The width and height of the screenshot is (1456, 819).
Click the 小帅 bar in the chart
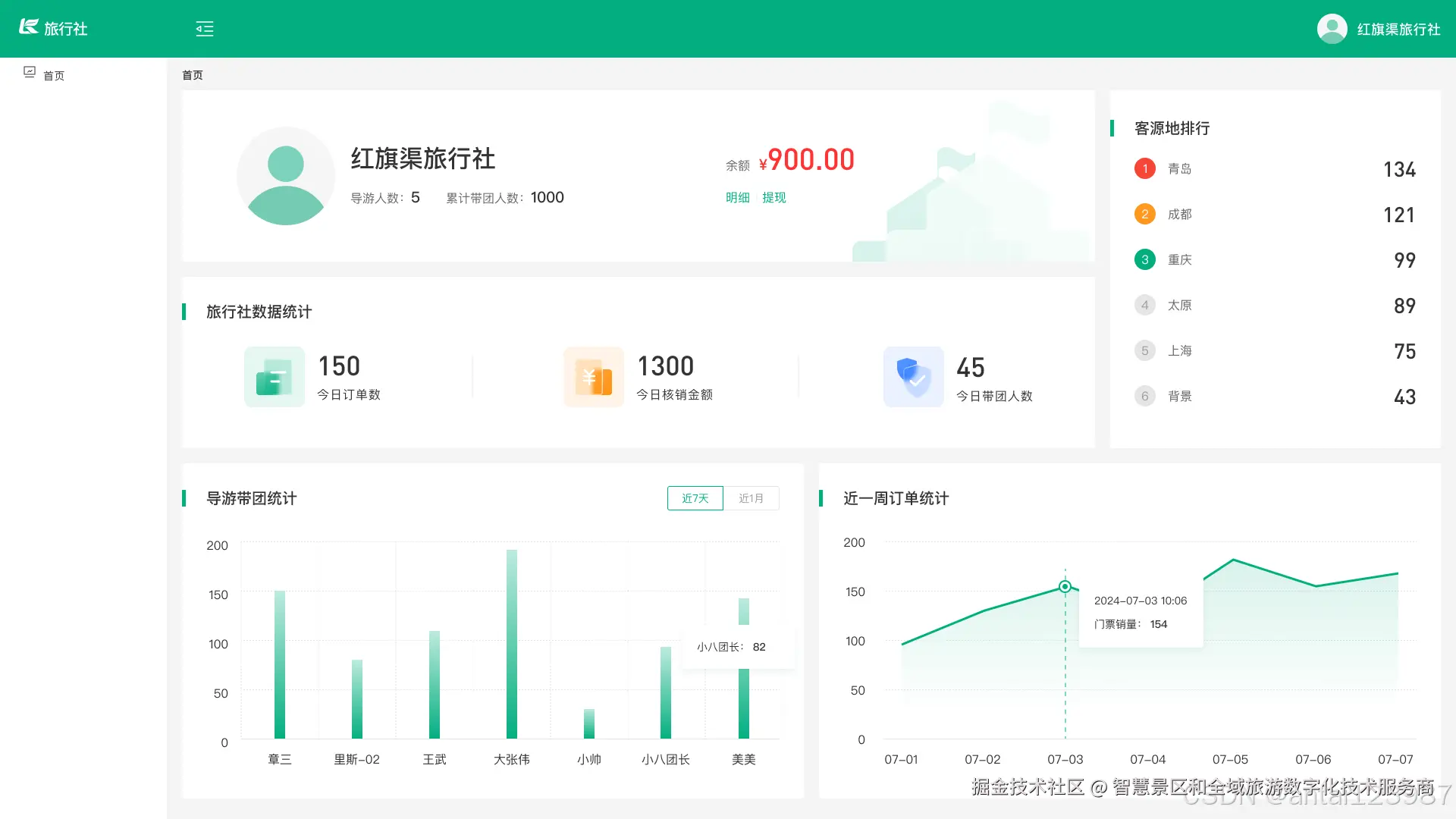click(589, 723)
